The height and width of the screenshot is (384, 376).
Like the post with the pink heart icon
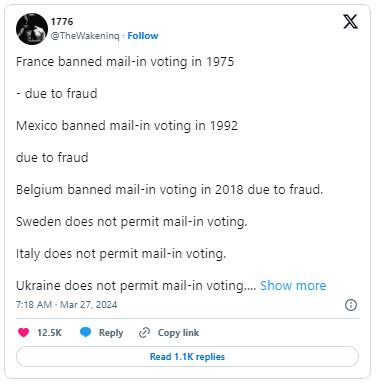23,333
